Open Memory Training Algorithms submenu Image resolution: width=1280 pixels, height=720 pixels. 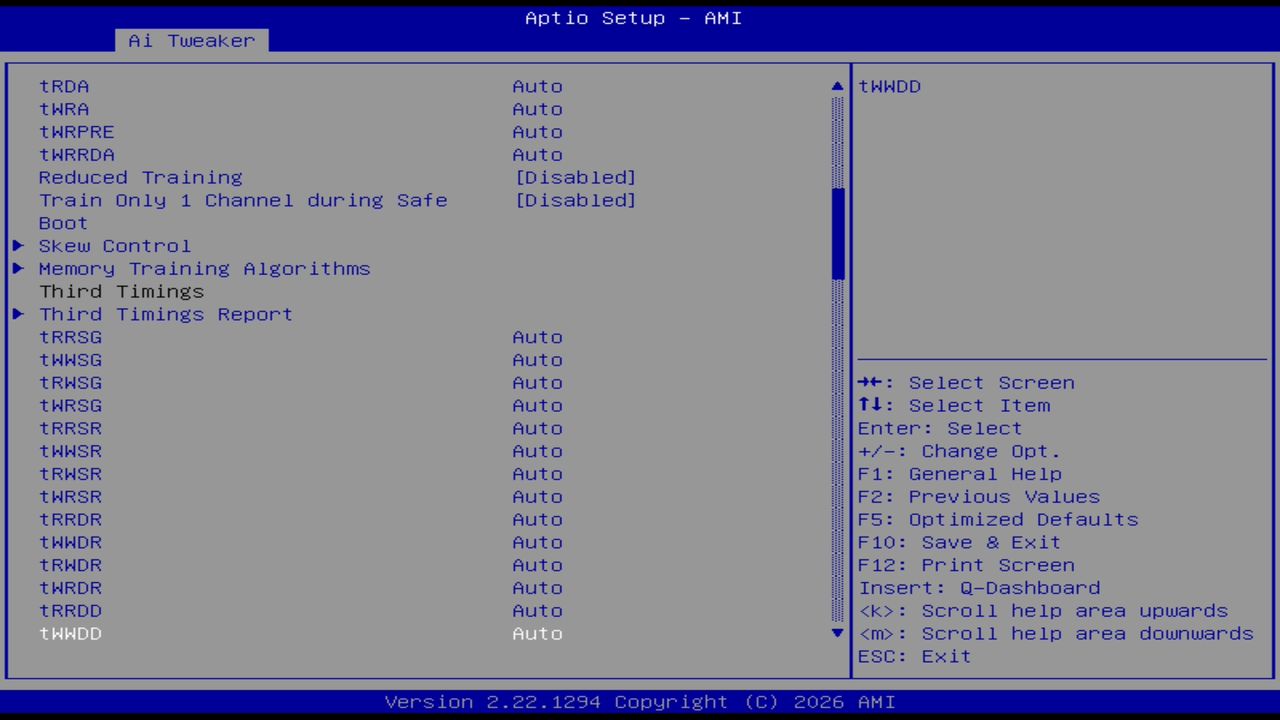[x=204, y=268]
